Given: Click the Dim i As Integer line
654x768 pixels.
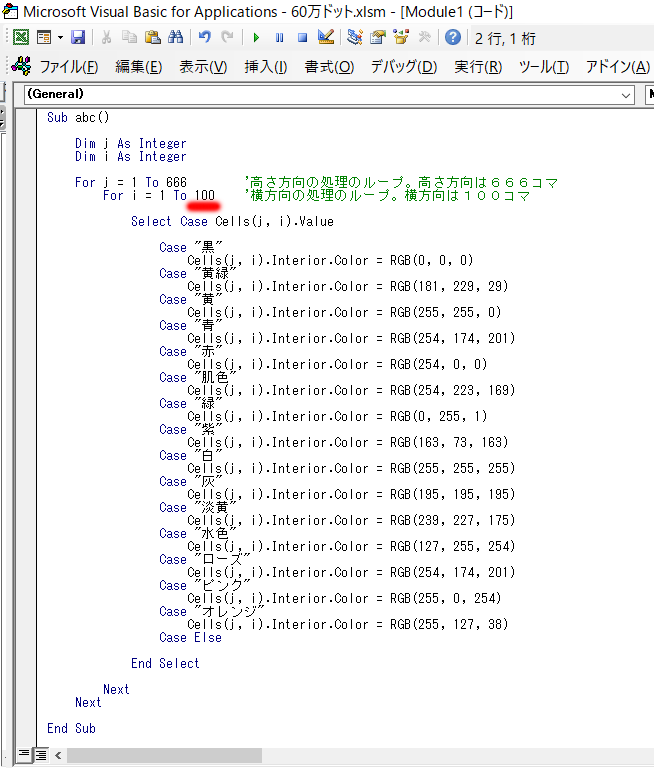Looking at the screenshot, I should click(x=131, y=157).
